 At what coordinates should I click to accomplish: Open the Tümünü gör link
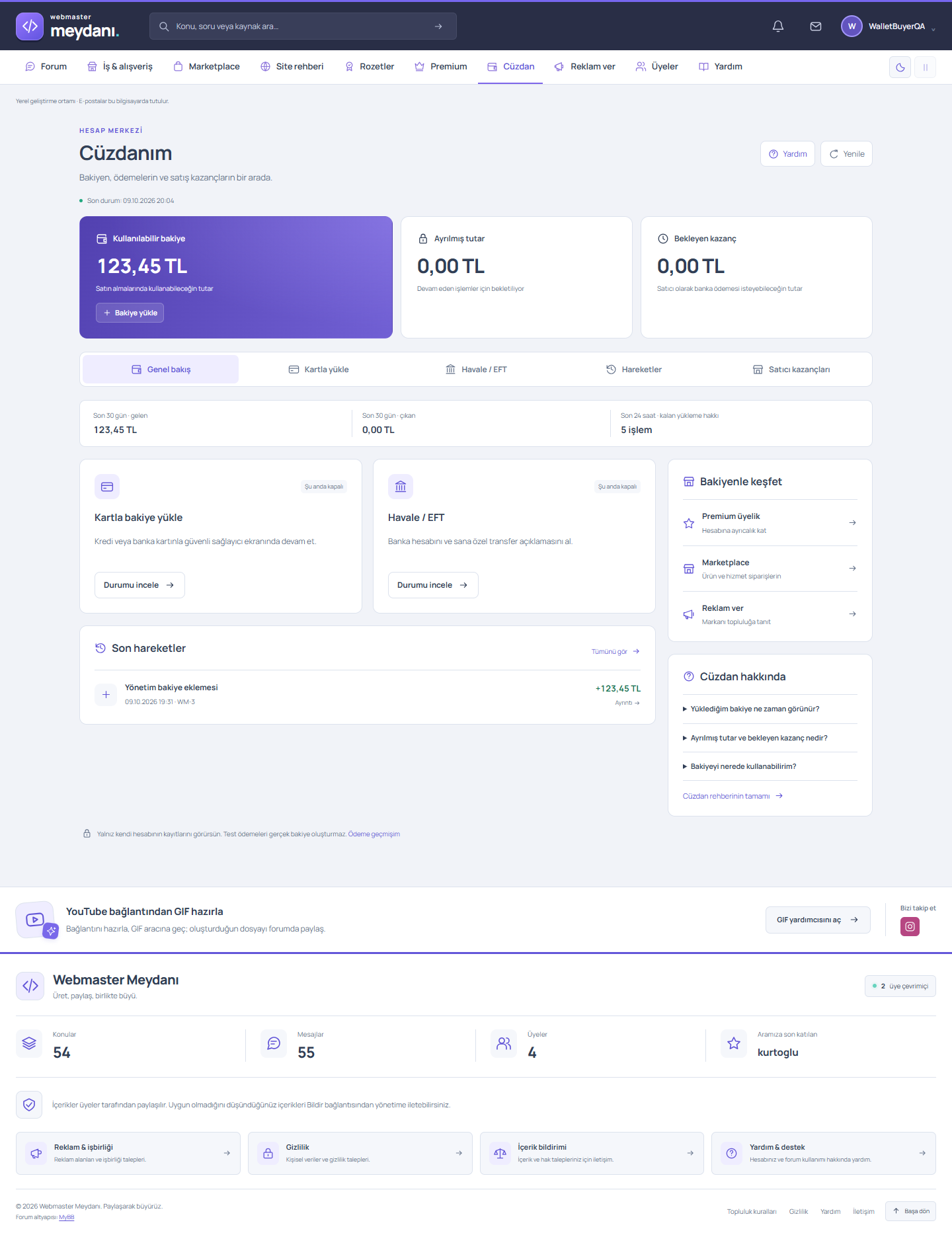(x=615, y=652)
